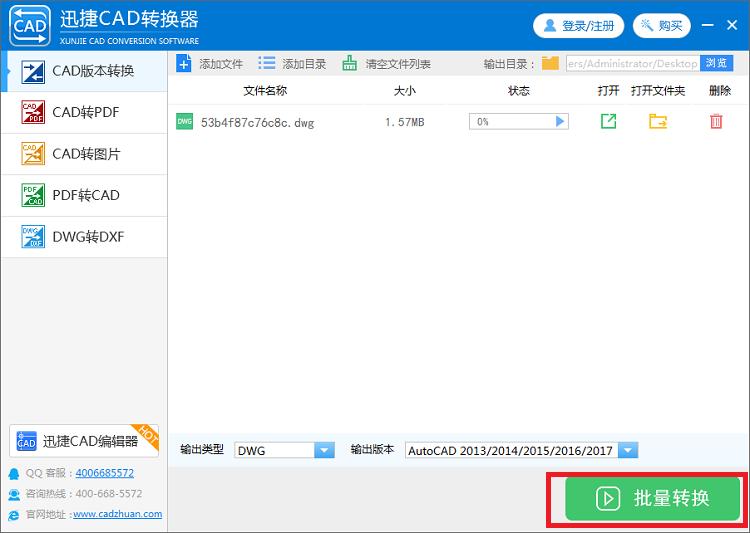The image size is (750, 533).
Task: Click the 购买 purchase button
Action: coord(662,26)
